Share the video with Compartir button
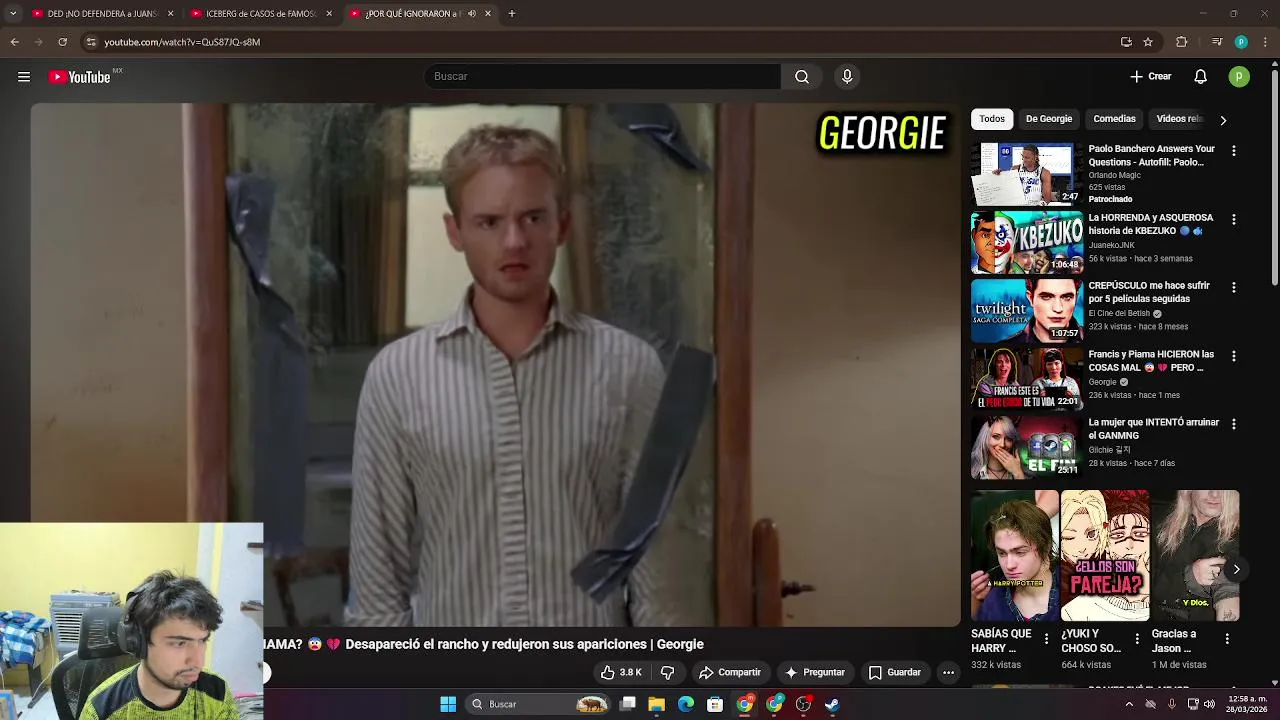The height and width of the screenshot is (720, 1280). (x=730, y=672)
